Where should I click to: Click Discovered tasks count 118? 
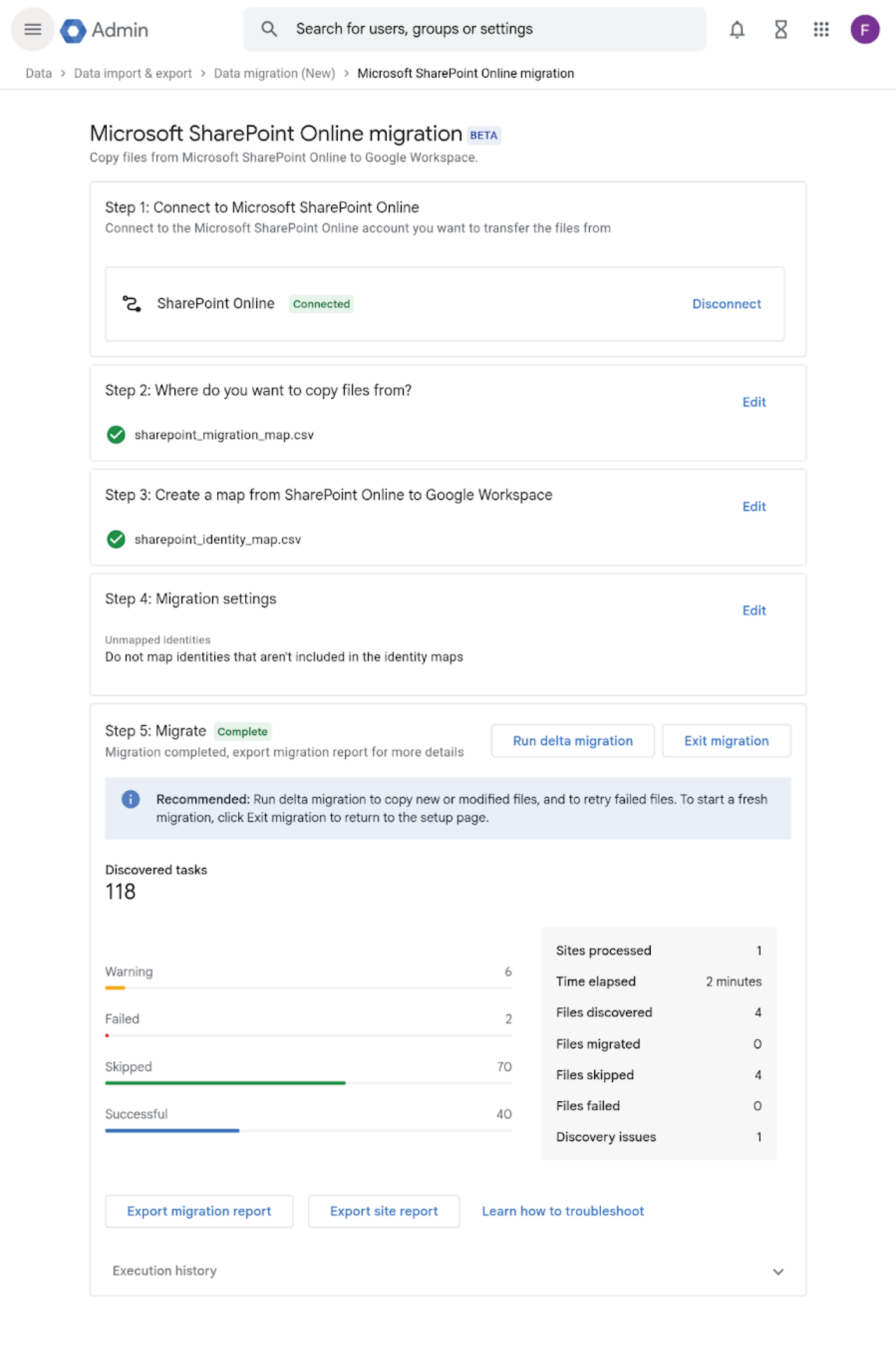121,892
